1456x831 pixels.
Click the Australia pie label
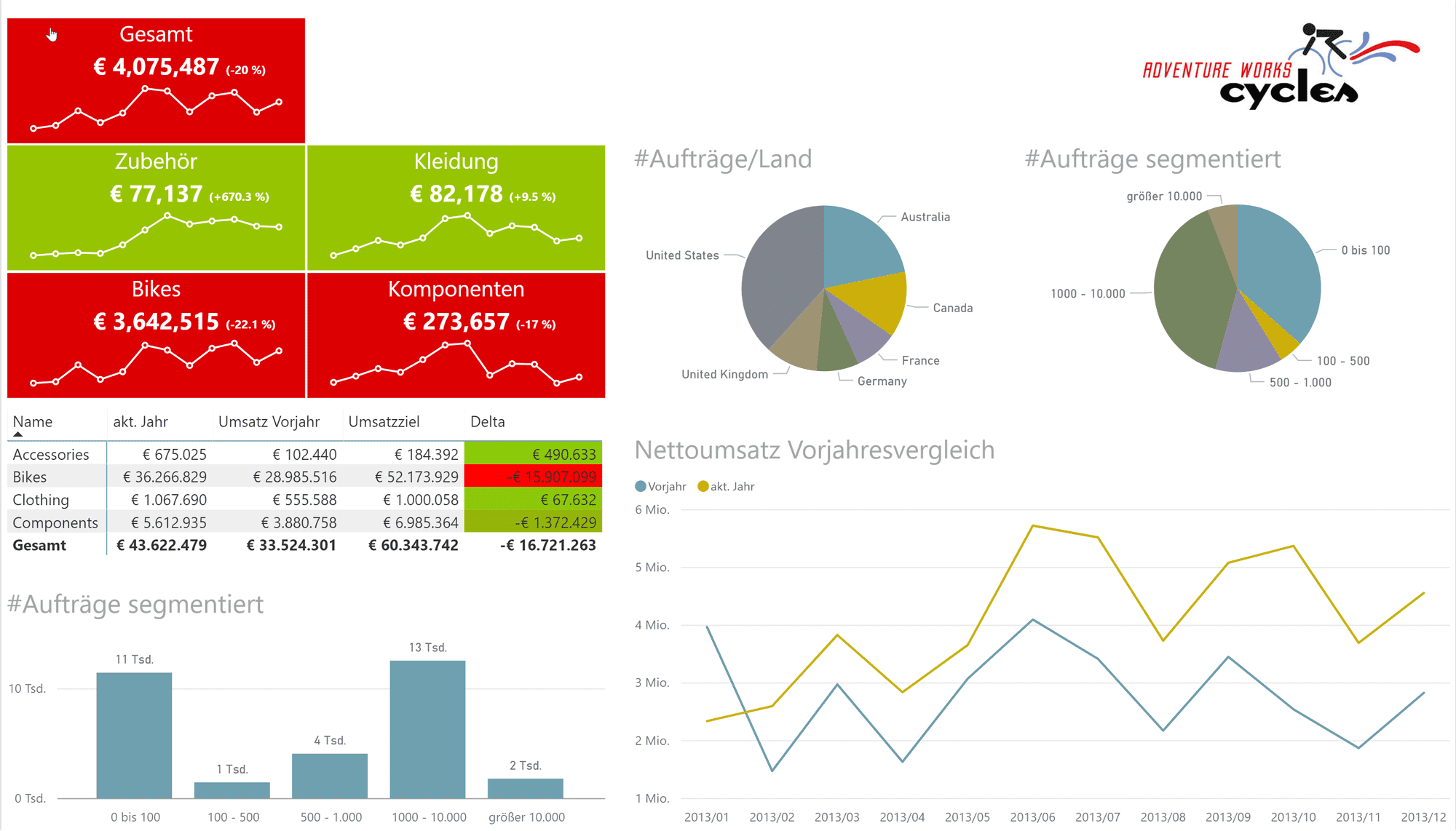coord(925,217)
